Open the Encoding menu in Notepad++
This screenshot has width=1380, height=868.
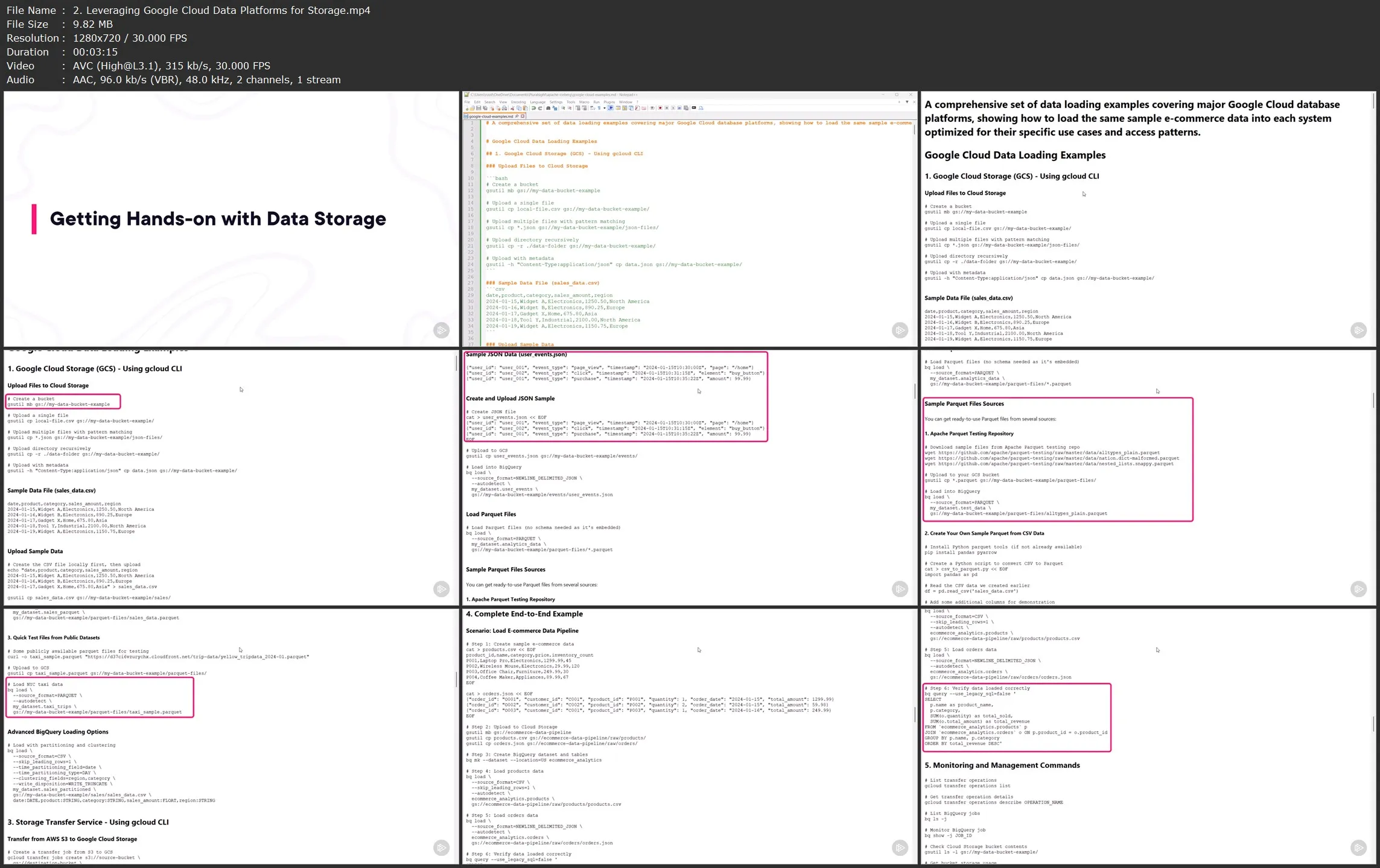pos(518,102)
